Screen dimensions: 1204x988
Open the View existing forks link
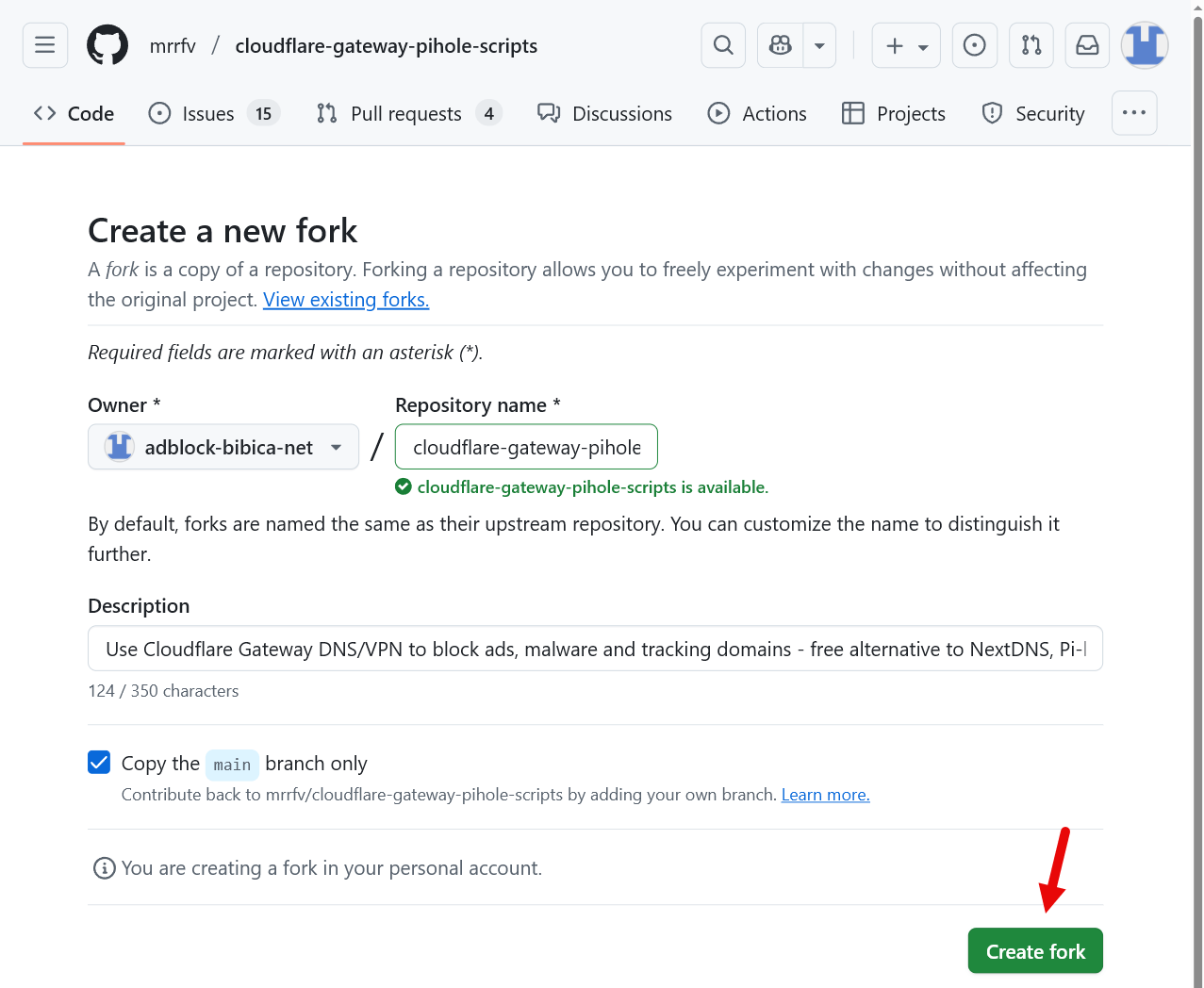pos(346,300)
